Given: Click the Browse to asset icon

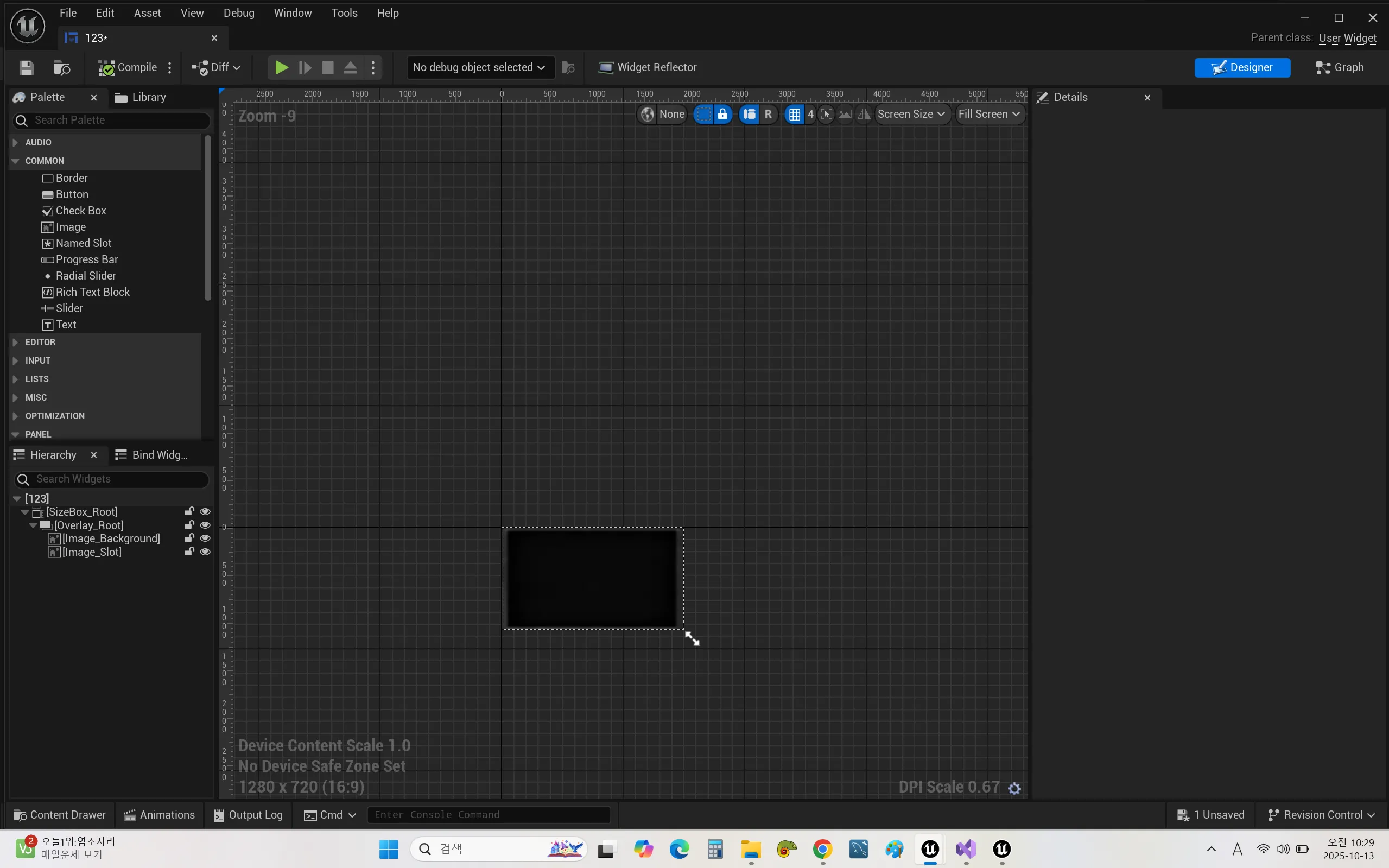Looking at the screenshot, I should click(x=61, y=68).
